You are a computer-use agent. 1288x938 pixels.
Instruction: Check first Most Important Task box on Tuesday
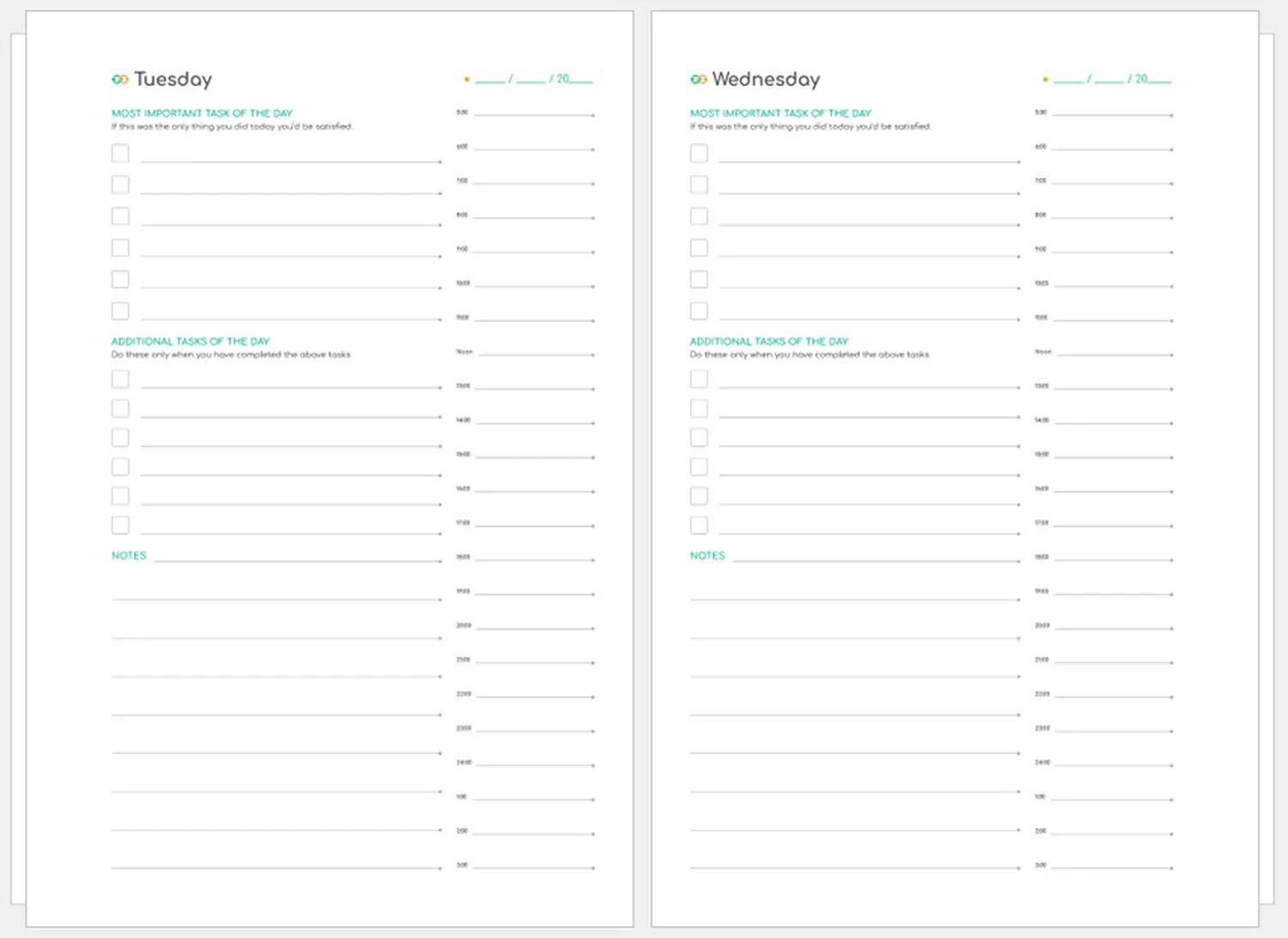click(x=120, y=153)
